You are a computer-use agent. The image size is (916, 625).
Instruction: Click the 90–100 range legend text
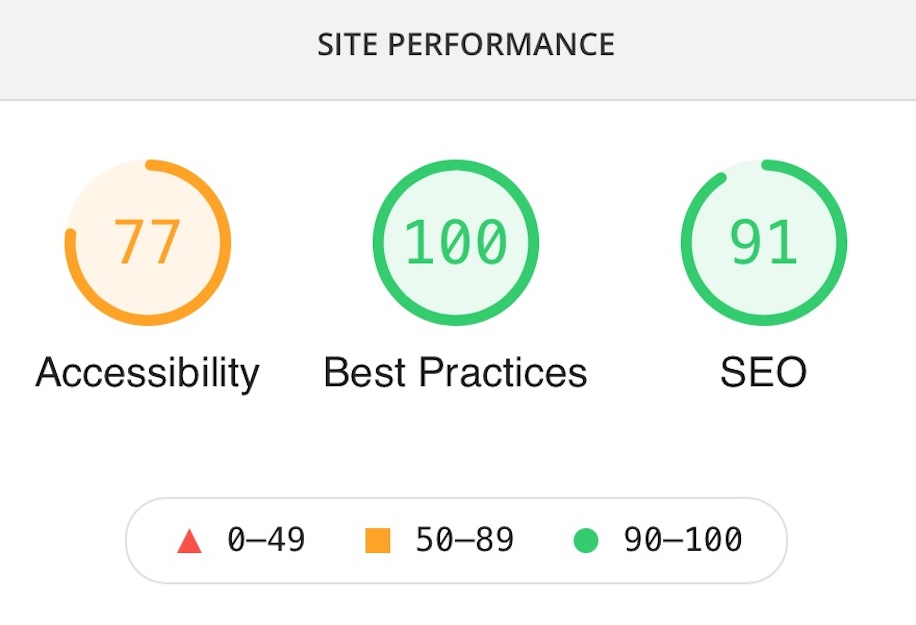[683, 539]
